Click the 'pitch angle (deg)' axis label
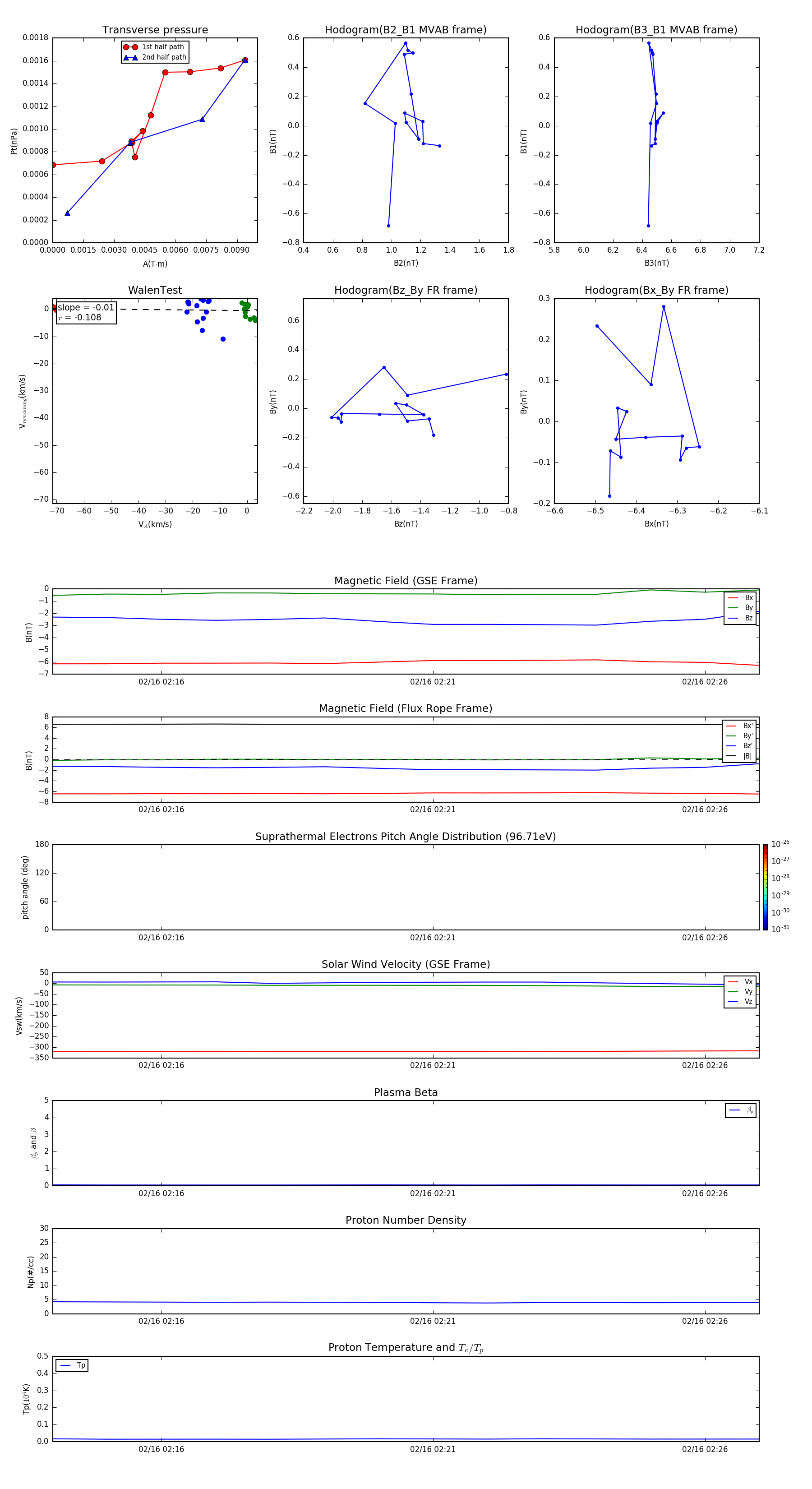This screenshot has width=812, height=1489. click(25, 887)
